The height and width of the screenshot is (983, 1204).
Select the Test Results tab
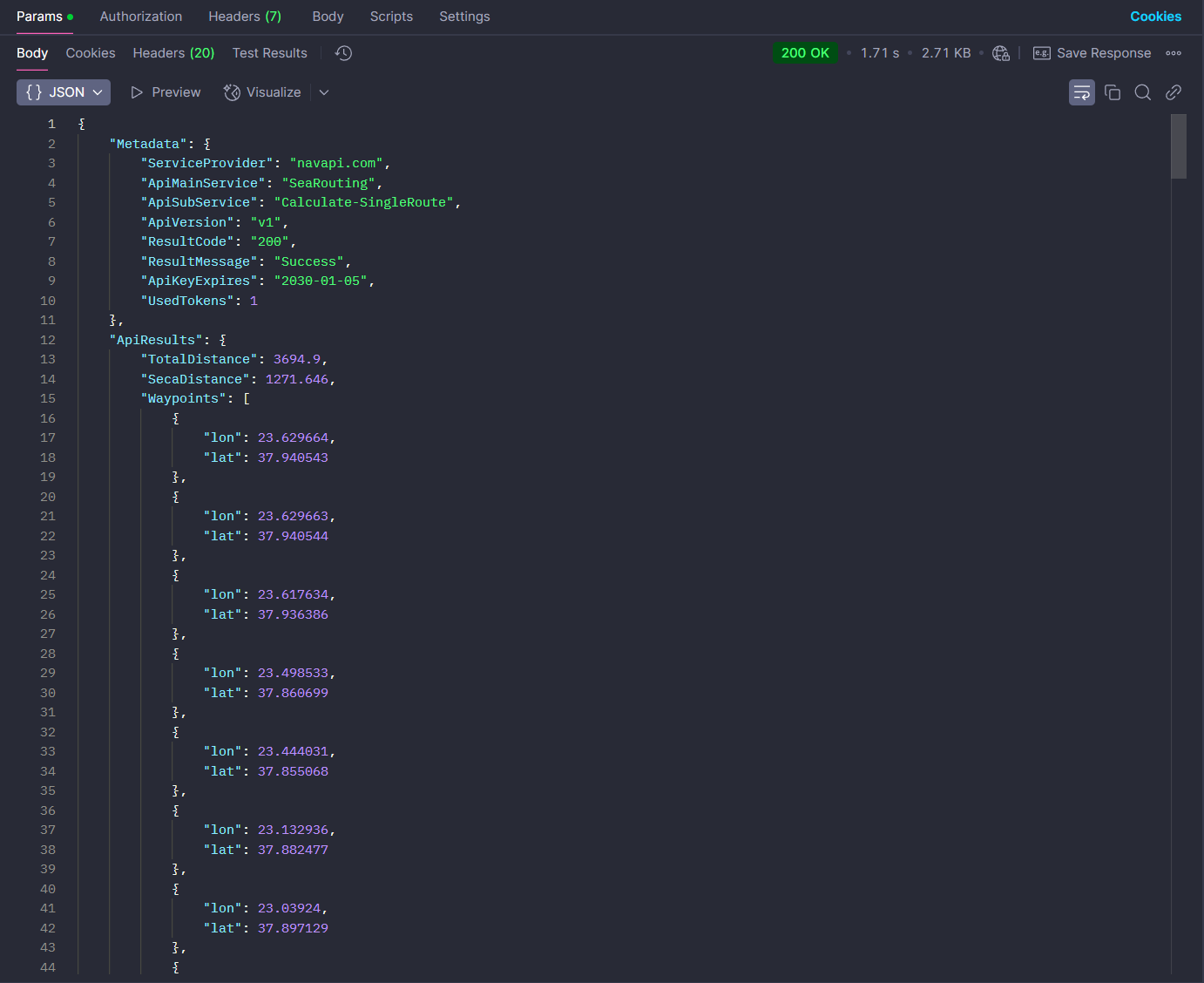269,53
